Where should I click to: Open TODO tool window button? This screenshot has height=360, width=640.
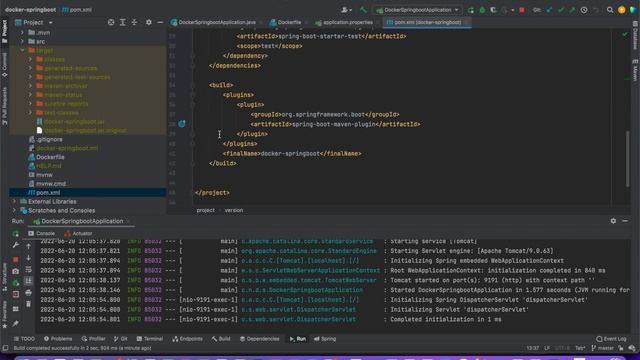[x=24, y=339]
